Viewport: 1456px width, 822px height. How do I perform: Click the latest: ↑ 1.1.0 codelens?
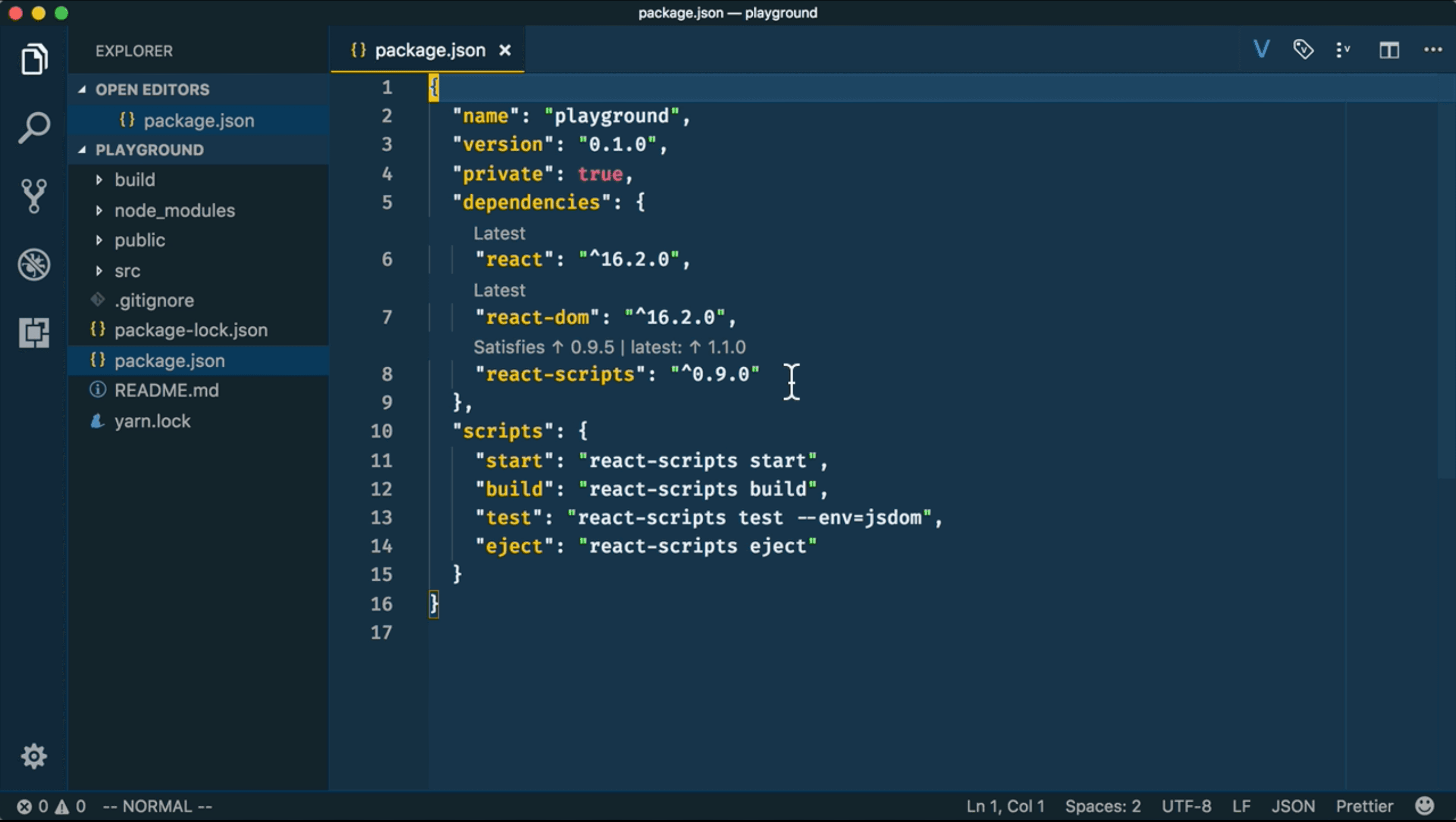[688, 347]
